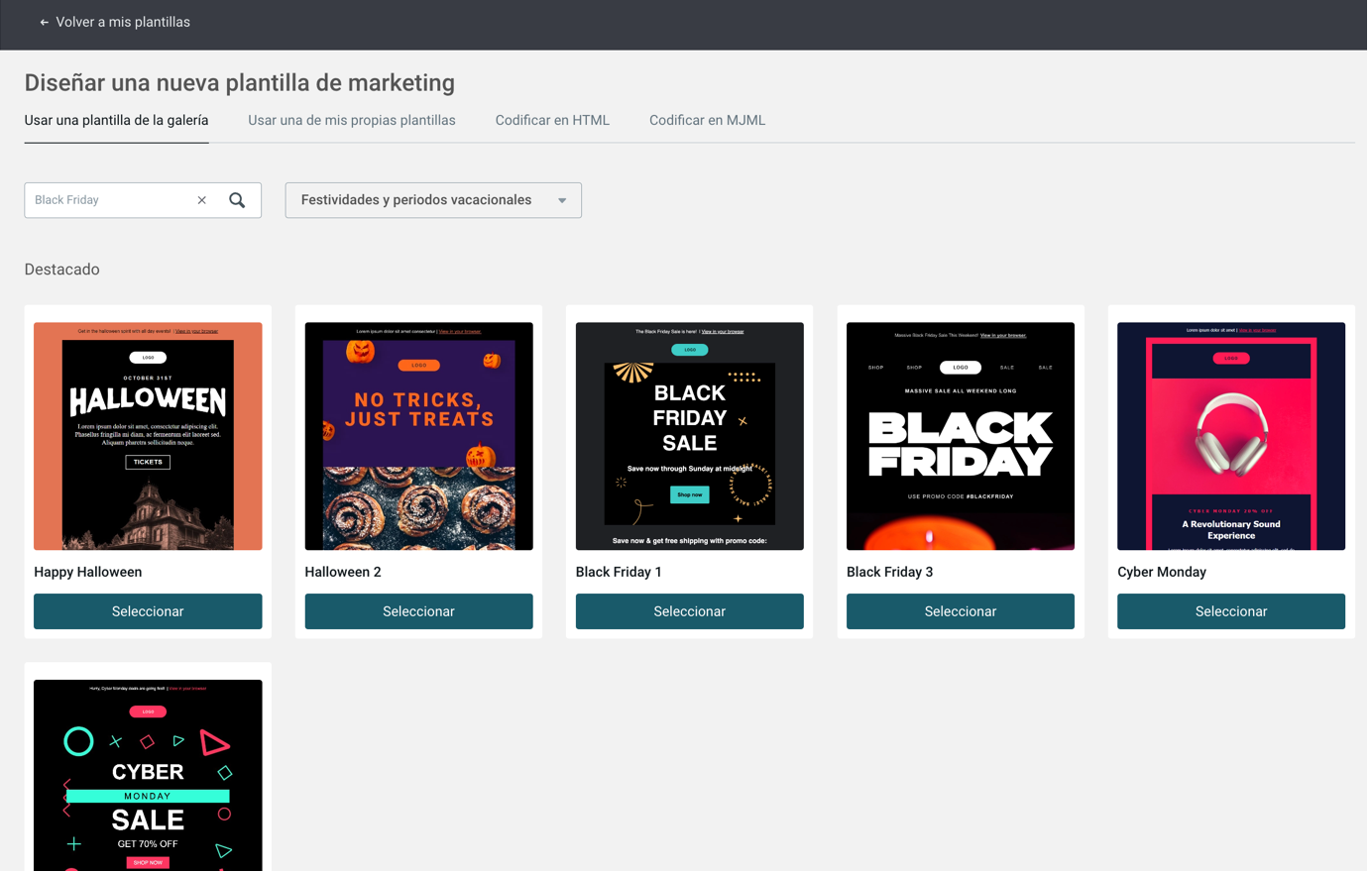Viewport: 1372px width, 872px height.
Task: Select the Happy Halloween template
Action: click(x=149, y=613)
